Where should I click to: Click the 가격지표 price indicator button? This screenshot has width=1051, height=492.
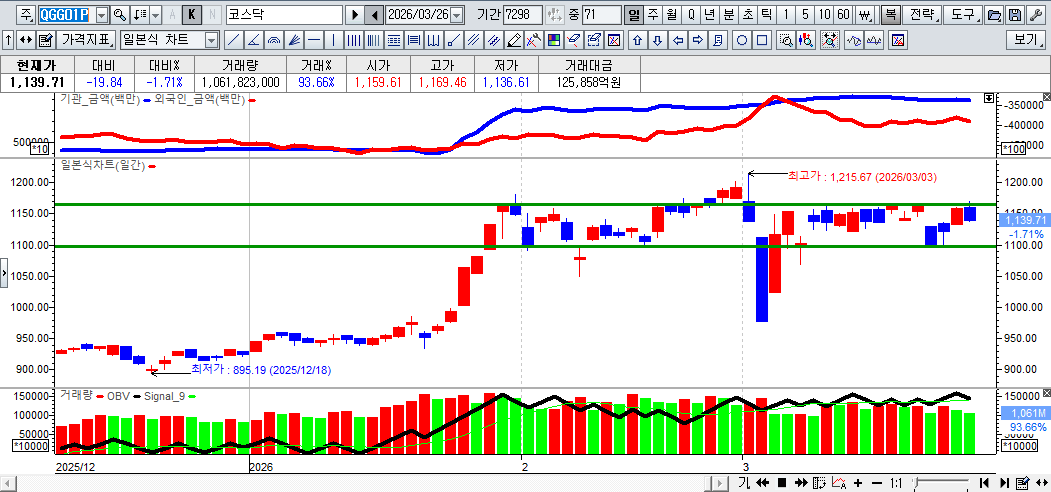(x=86, y=41)
